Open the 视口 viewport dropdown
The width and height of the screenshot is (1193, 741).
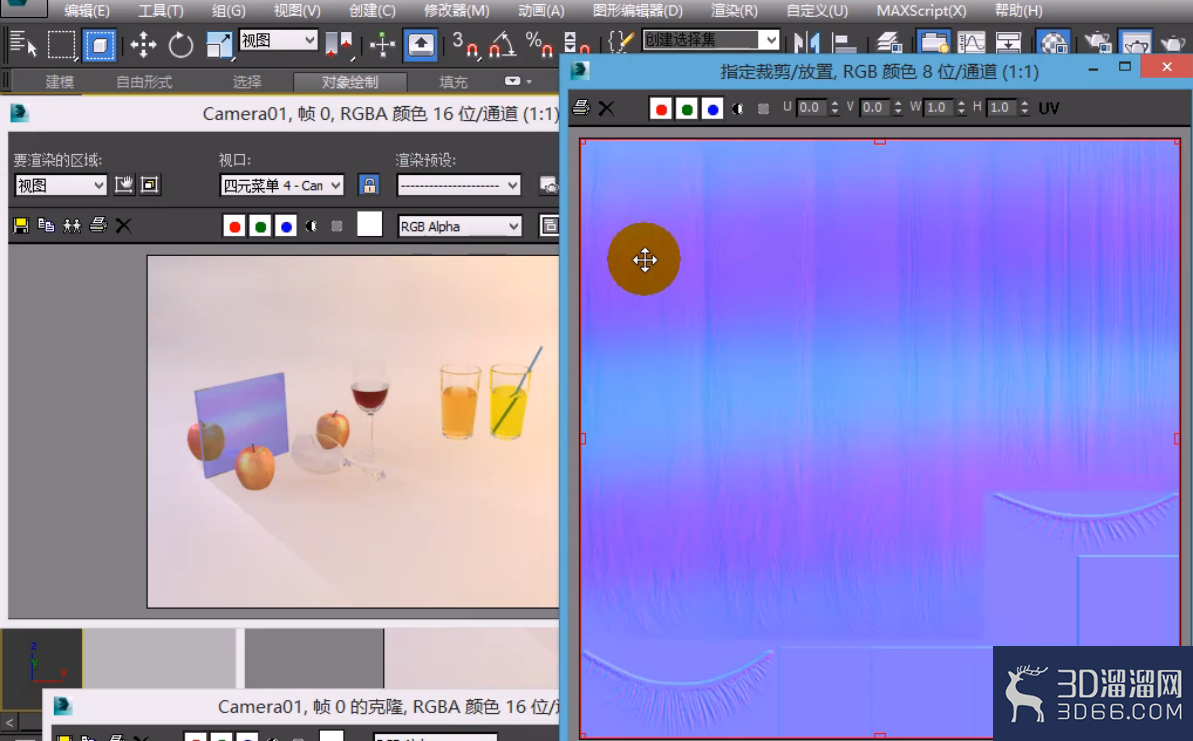point(282,185)
